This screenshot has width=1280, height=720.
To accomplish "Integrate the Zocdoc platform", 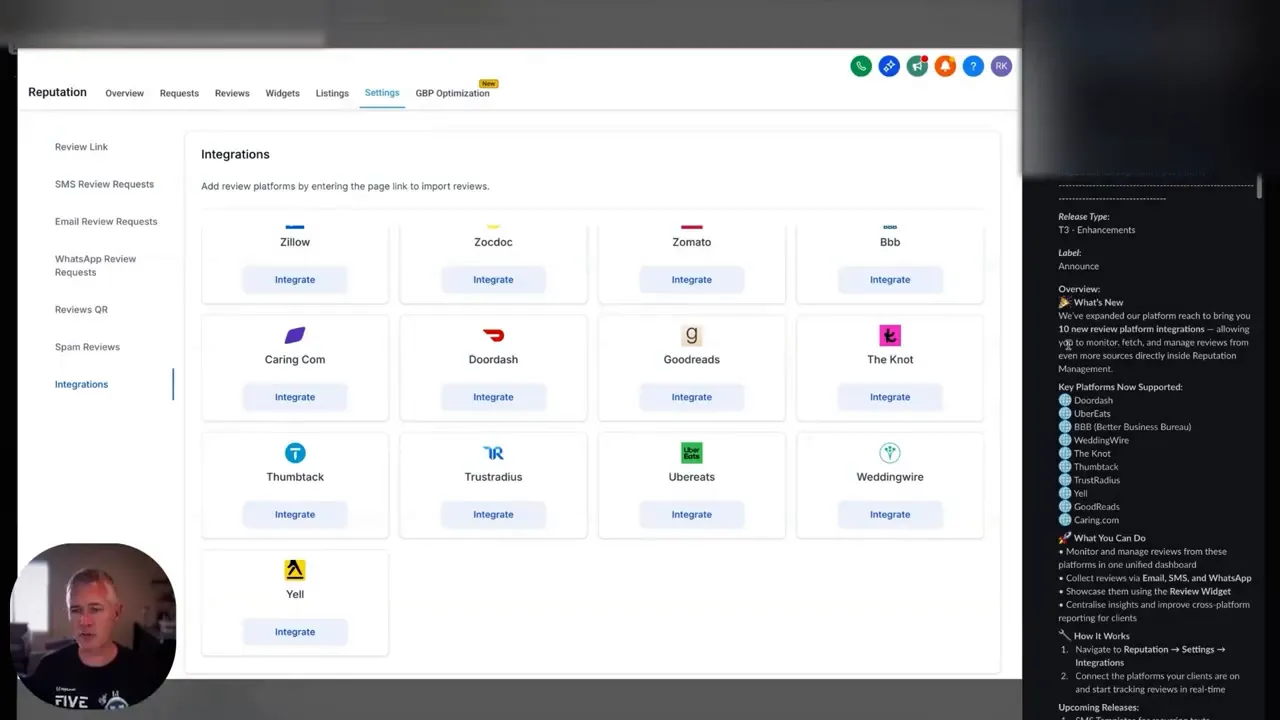I will click(493, 280).
